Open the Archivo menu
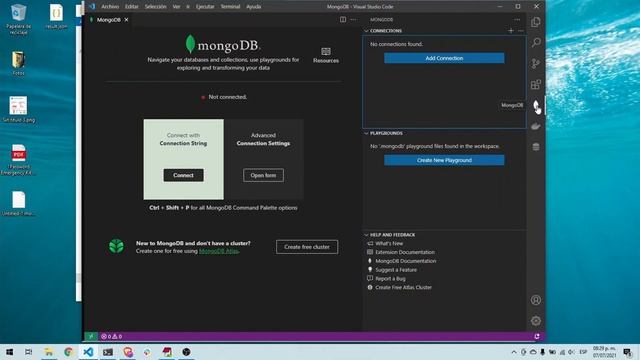The height and width of the screenshot is (360, 640). (110, 7)
